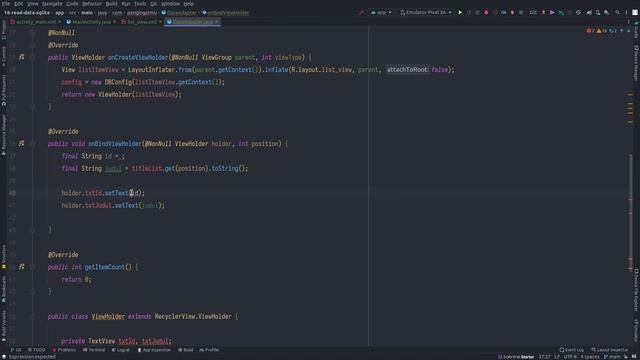Open the Pull Requests tool window
Screen dimensions: 640x360
(4, 91)
